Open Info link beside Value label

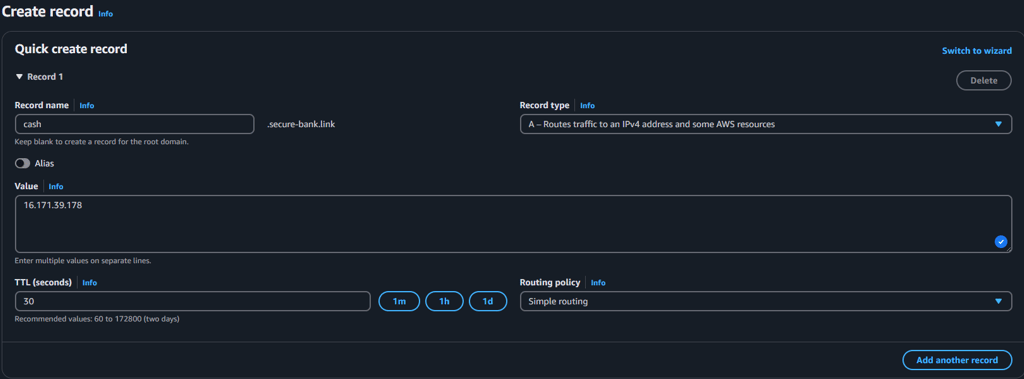pyautogui.click(x=56, y=186)
